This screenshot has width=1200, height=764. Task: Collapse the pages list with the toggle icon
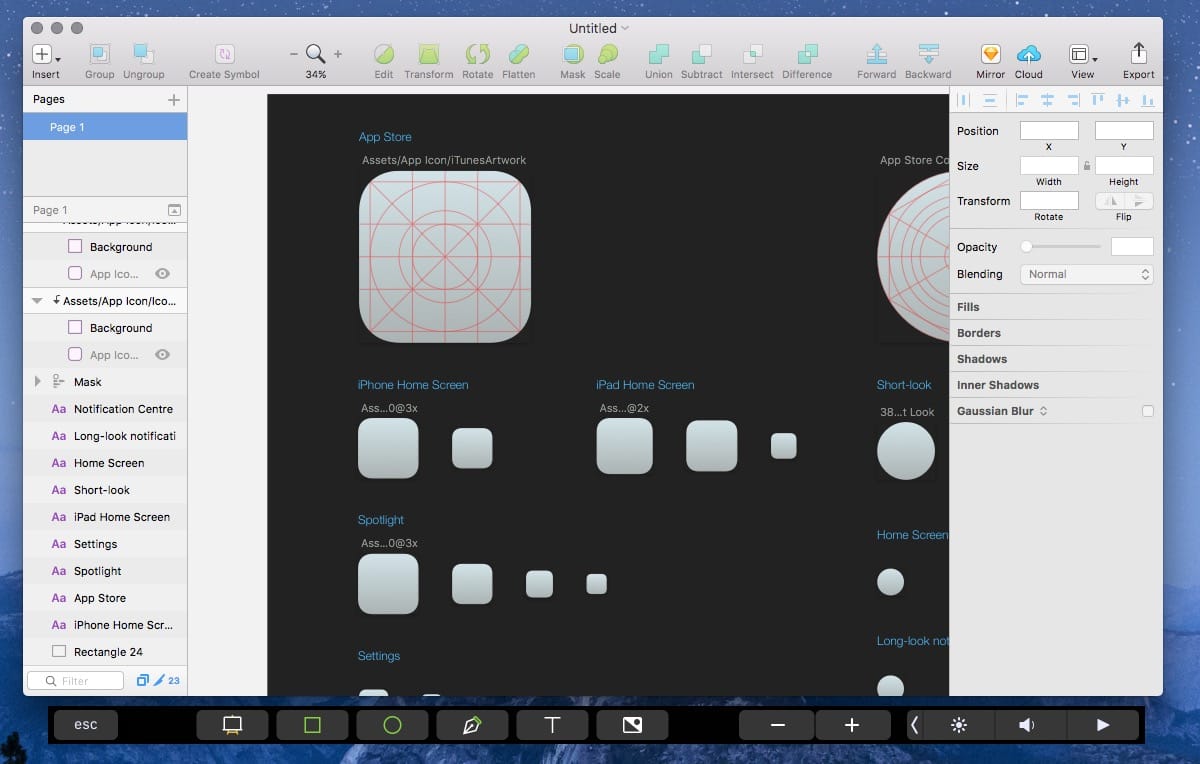click(174, 210)
